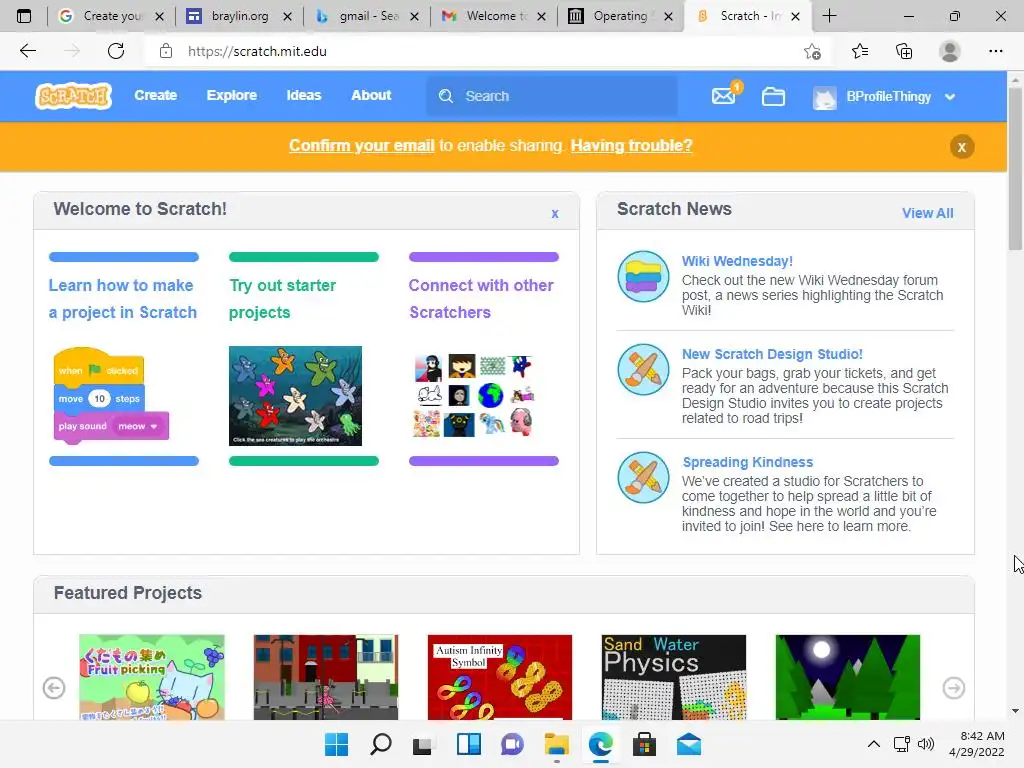Close the braylin.org tab
Screen dimensions: 1024x768
pos(287,16)
